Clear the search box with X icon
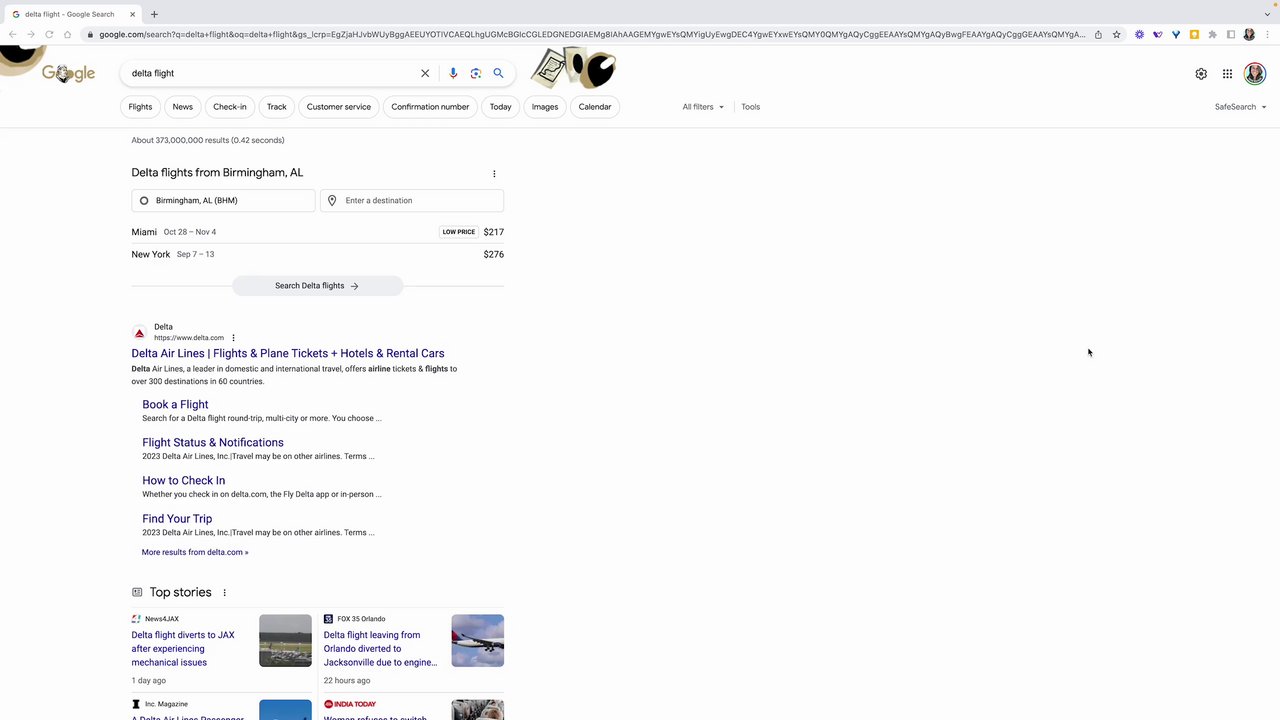The image size is (1280, 720). [425, 73]
